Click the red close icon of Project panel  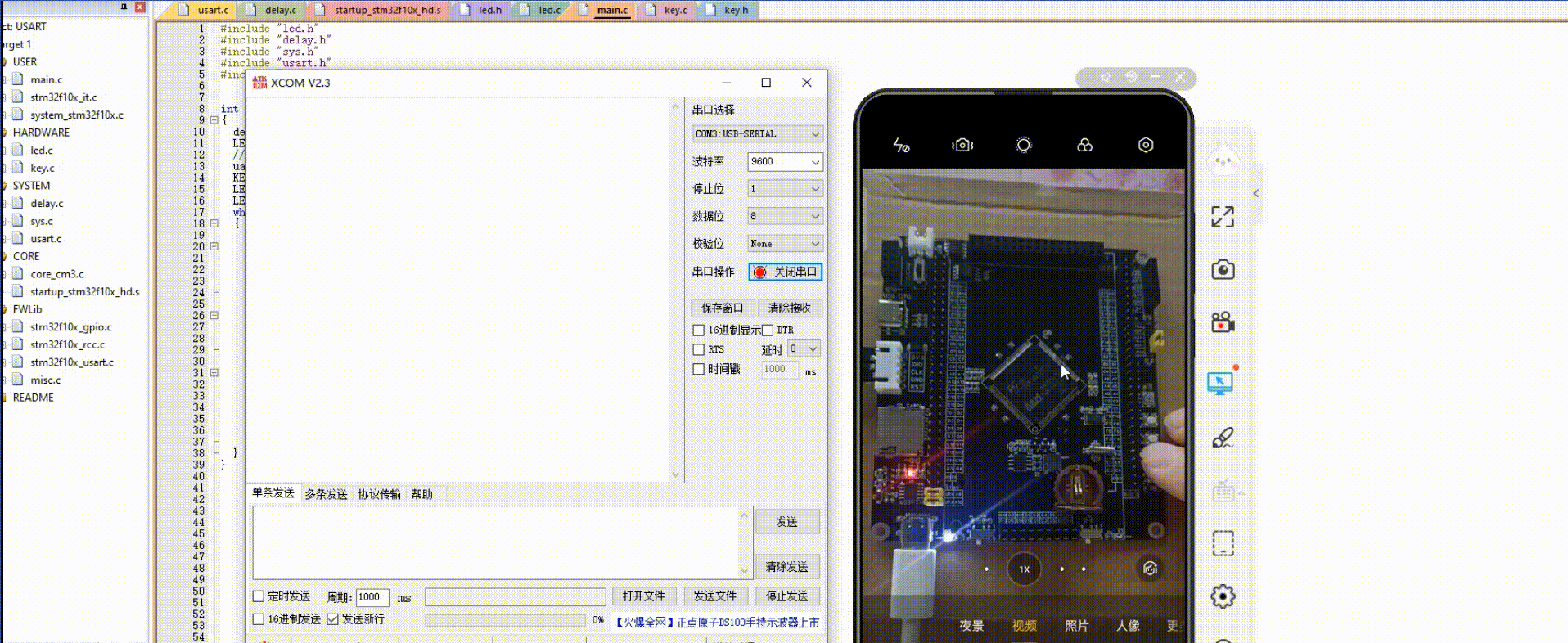pyautogui.click(x=140, y=7)
